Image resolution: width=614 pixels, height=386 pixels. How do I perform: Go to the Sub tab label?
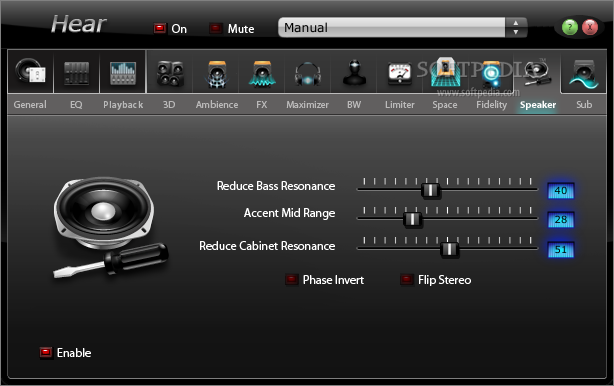(584, 105)
